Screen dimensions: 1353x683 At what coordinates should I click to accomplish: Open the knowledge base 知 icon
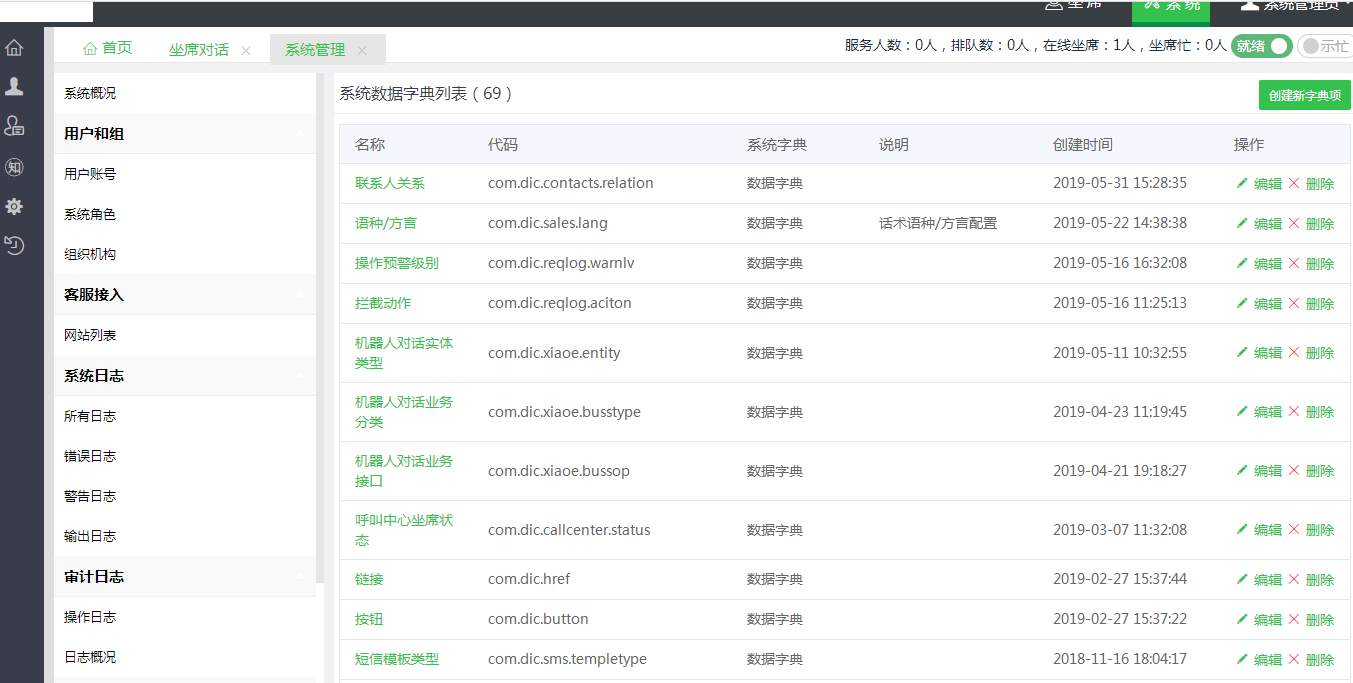(14, 167)
